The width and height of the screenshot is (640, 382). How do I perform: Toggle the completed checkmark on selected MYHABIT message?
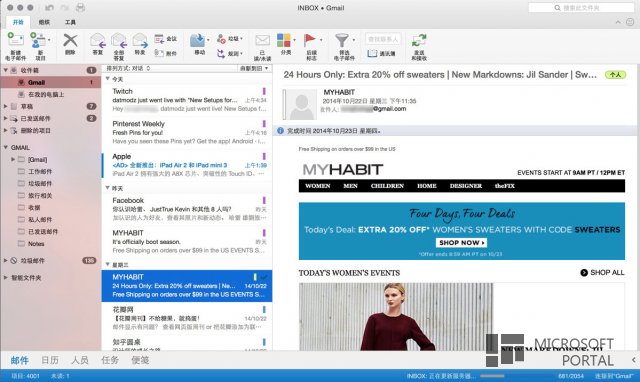(264, 277)
